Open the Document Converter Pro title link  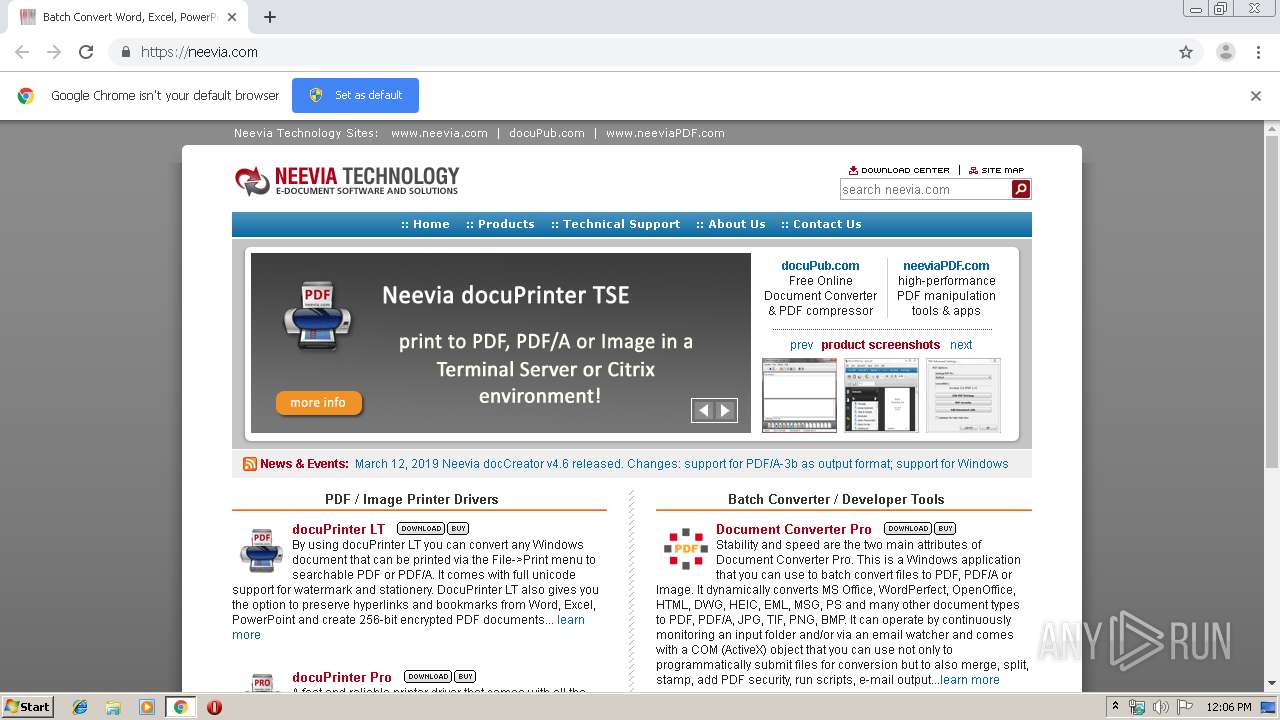794,529
